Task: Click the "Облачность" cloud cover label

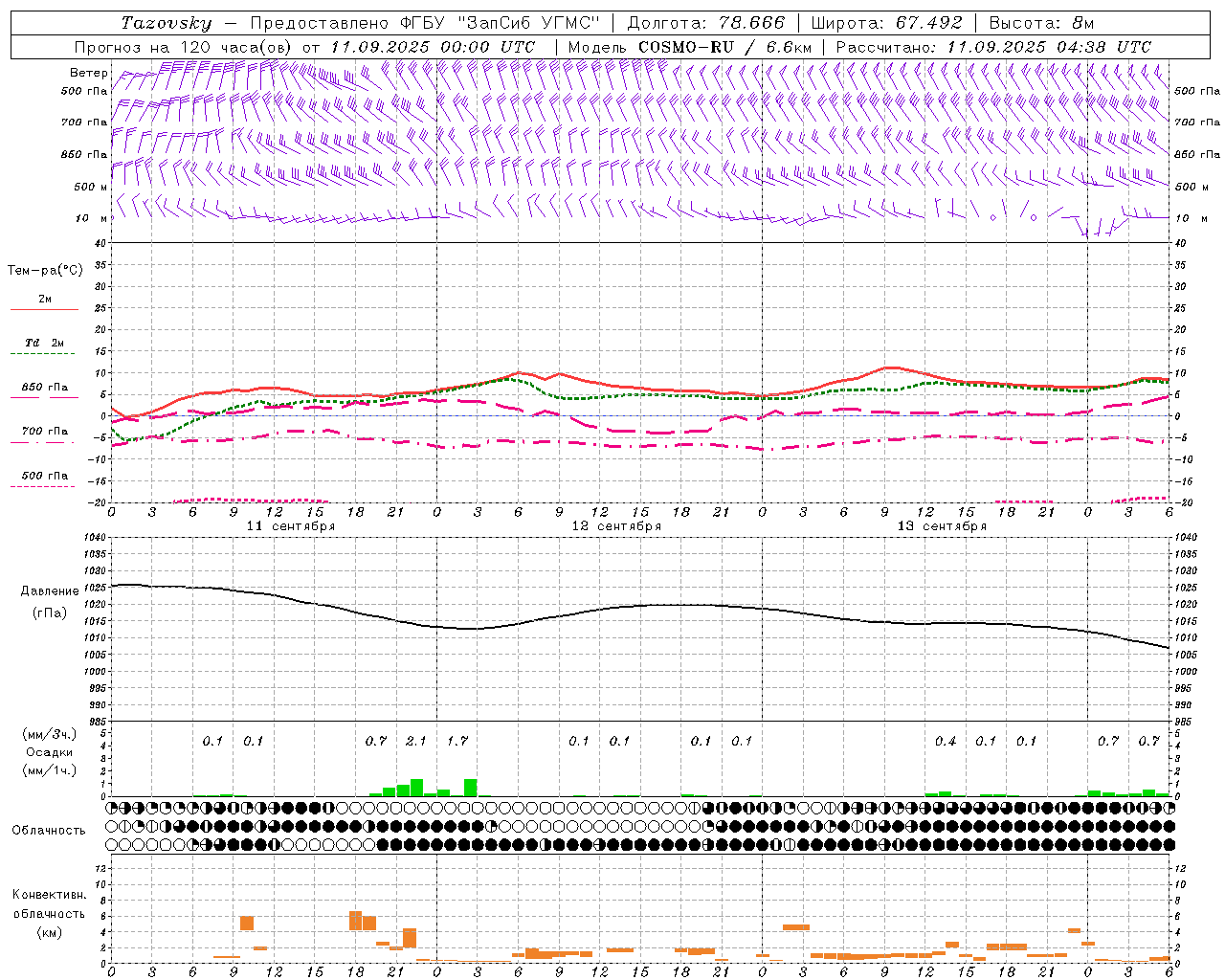Action: pos(49,831)
